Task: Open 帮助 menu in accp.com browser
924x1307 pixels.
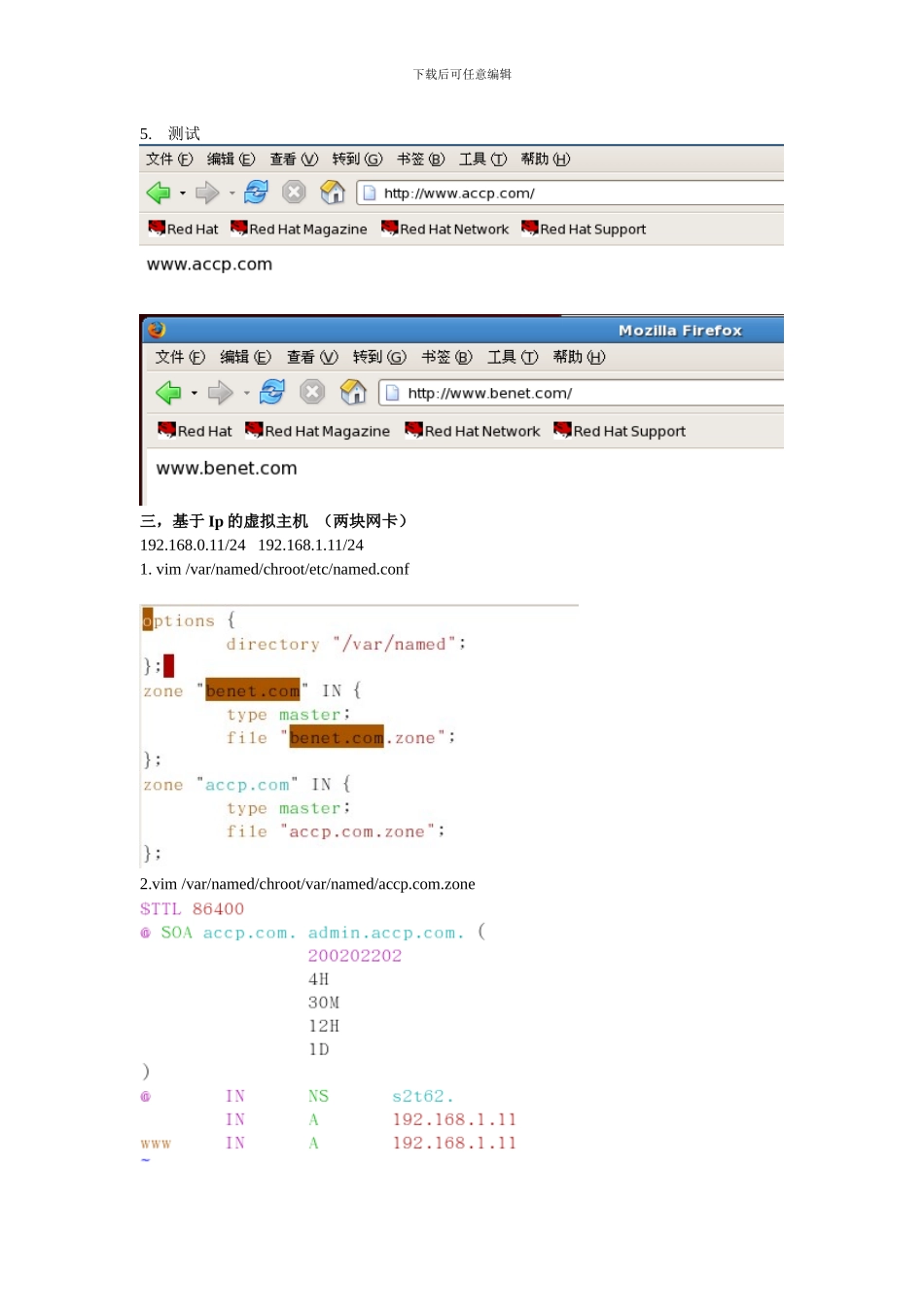Action: [x=546, y=159]
